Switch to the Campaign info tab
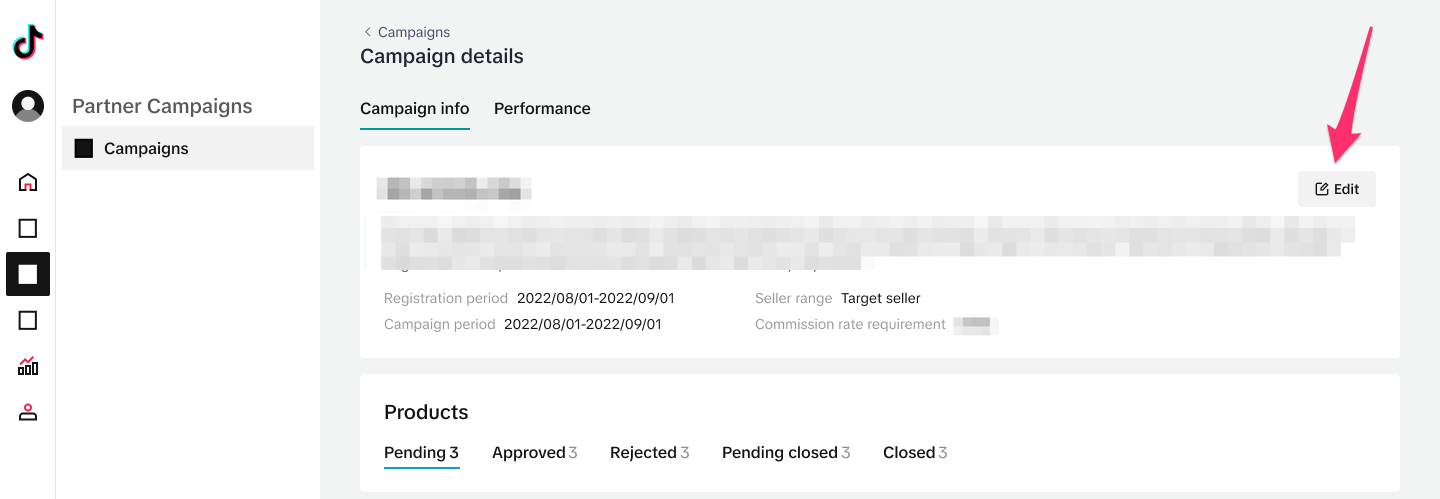 click(414, 108)
